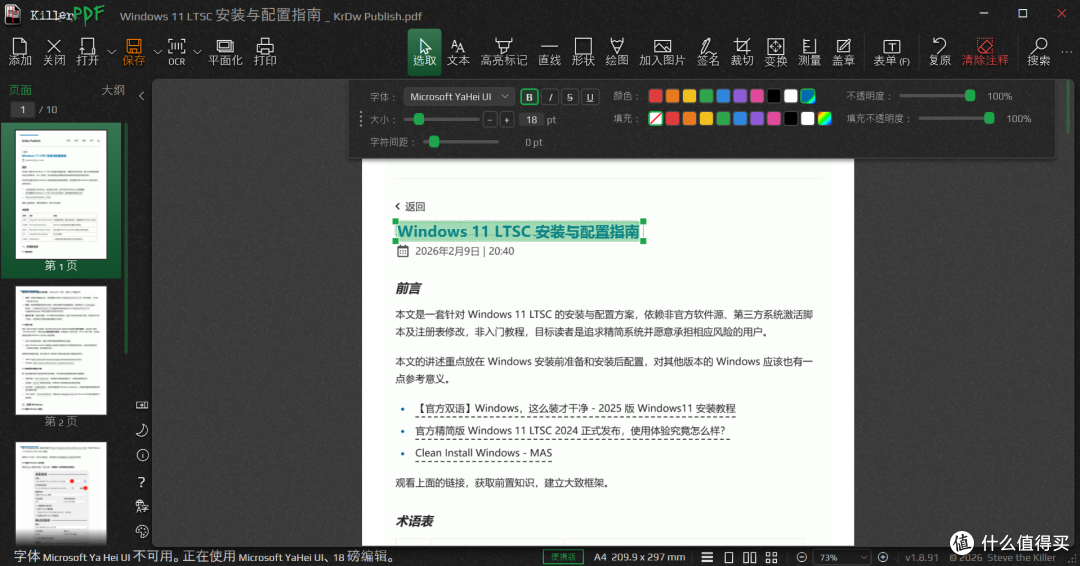Open the 73% zoom level dropdown

842,557
